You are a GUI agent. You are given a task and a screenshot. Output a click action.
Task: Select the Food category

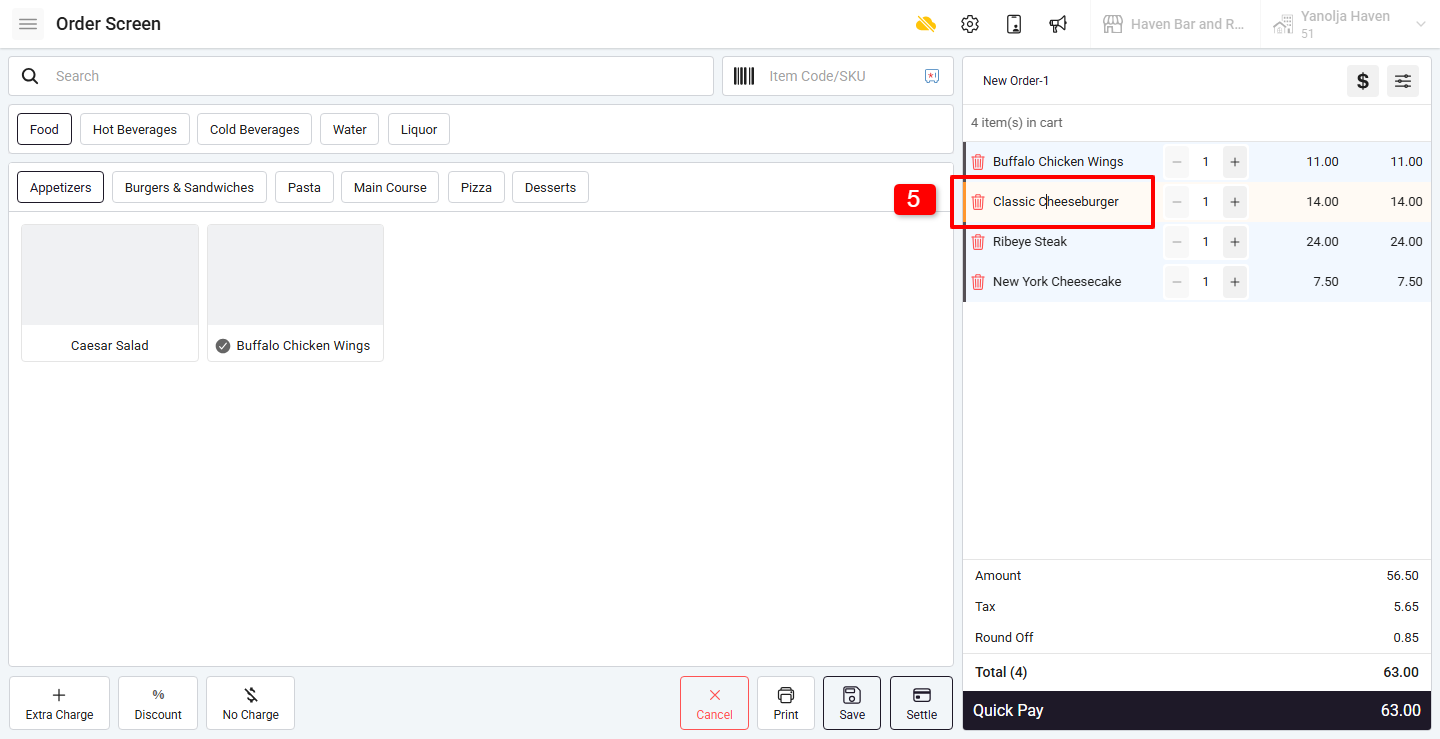coord(44,129)
